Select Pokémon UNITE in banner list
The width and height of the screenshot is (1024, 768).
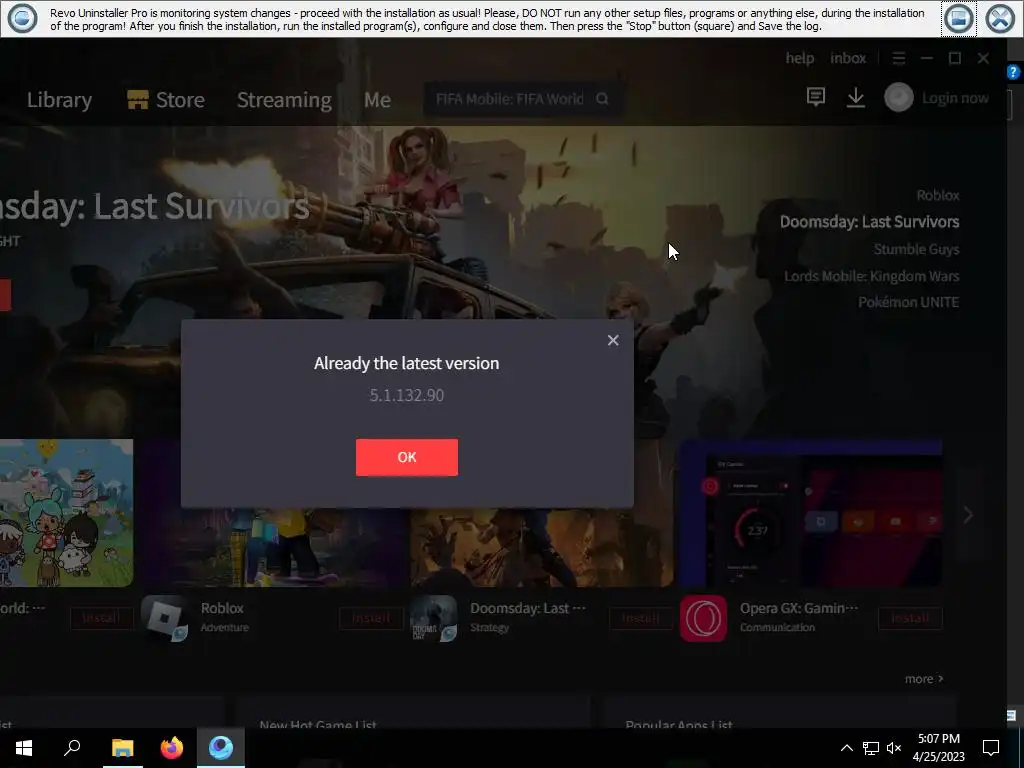point(908,302)
